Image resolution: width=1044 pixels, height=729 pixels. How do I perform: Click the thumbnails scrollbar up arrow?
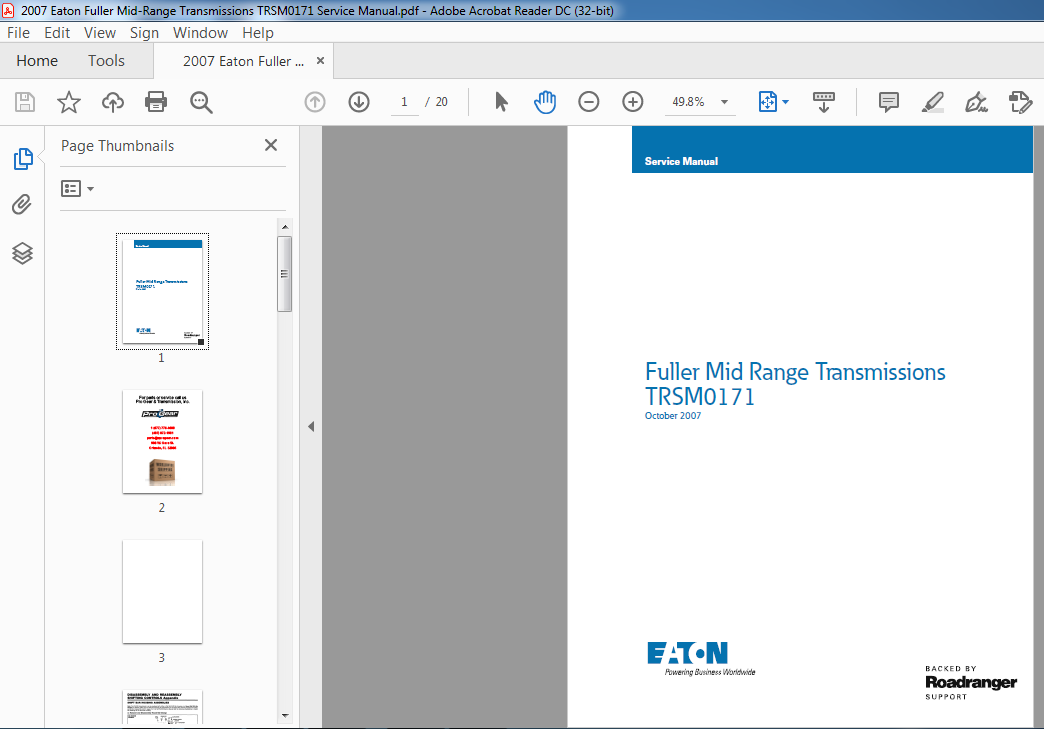pyautogui.click(x=285, y=227)
